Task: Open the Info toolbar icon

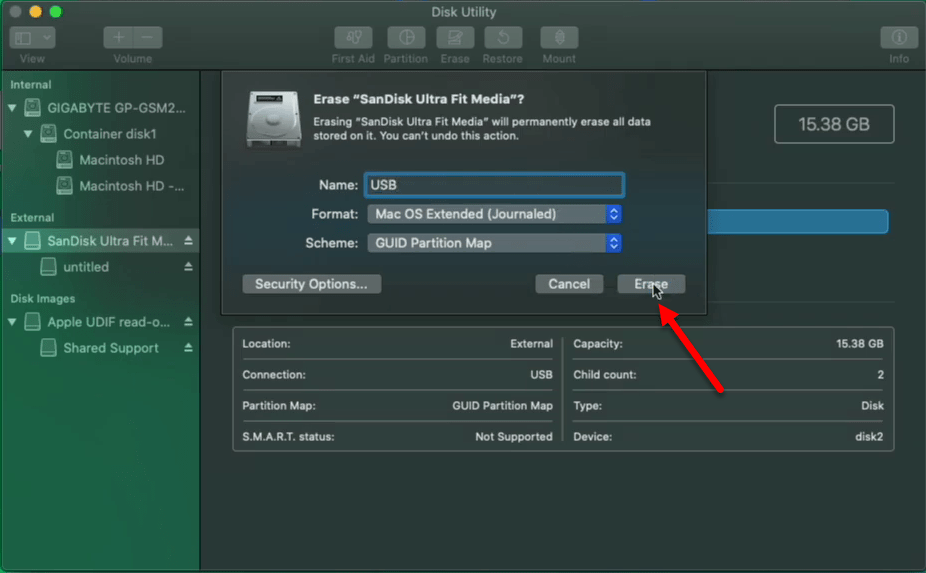Action: (x=899, y=38)
